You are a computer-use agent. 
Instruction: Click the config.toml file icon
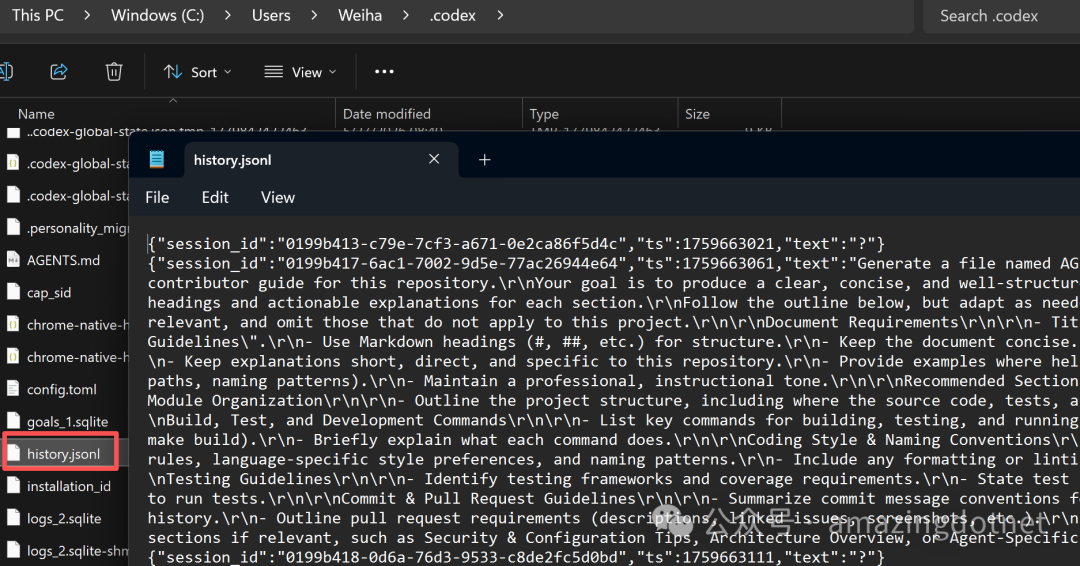click(x=12, y=389)
